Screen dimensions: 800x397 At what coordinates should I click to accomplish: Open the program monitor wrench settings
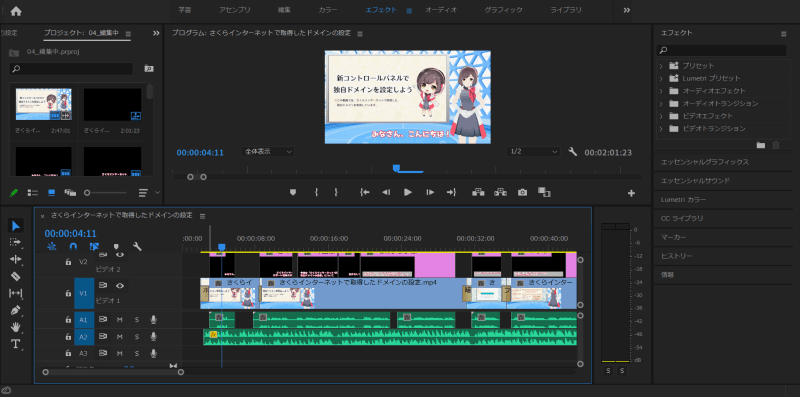click(572, 152)
